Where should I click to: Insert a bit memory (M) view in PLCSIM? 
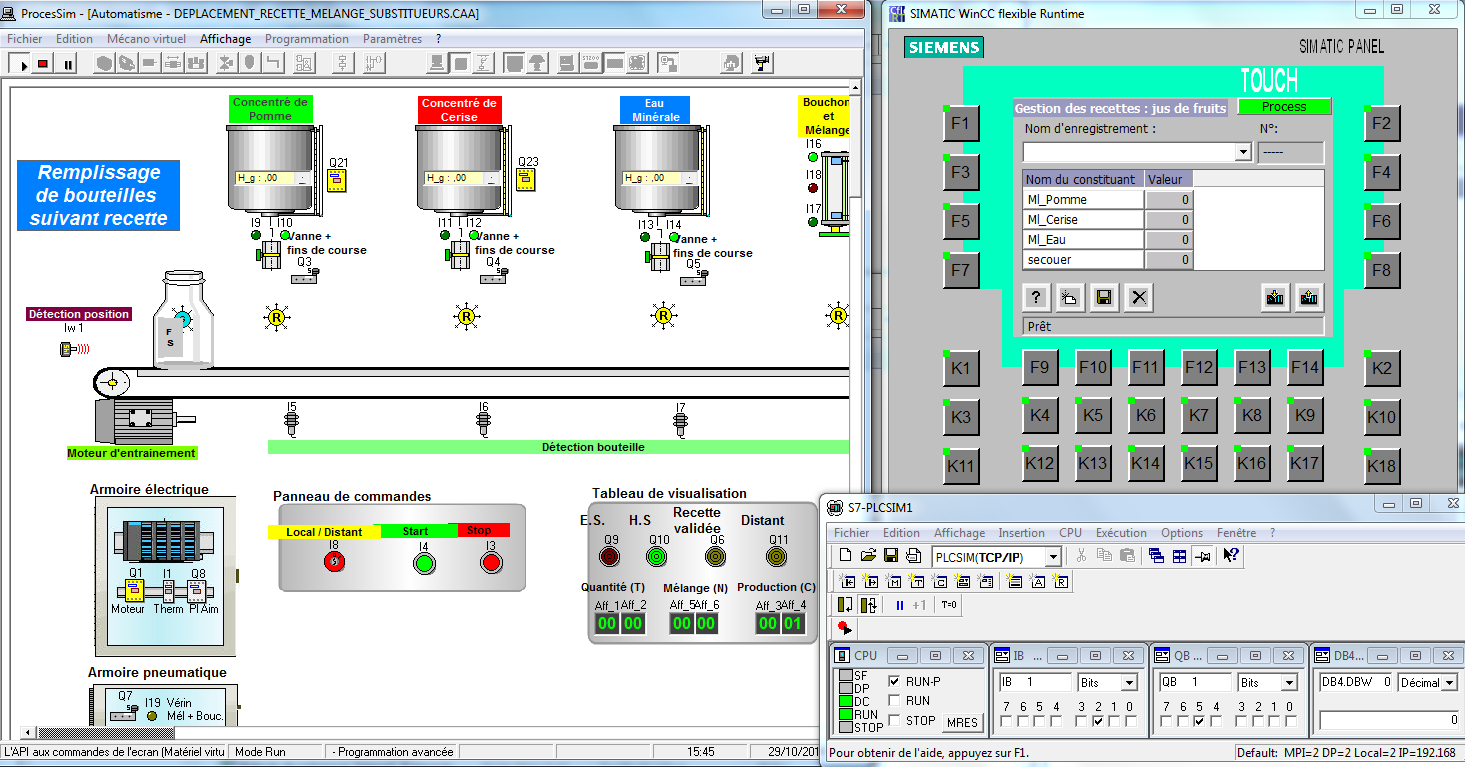tap(894, 582)
